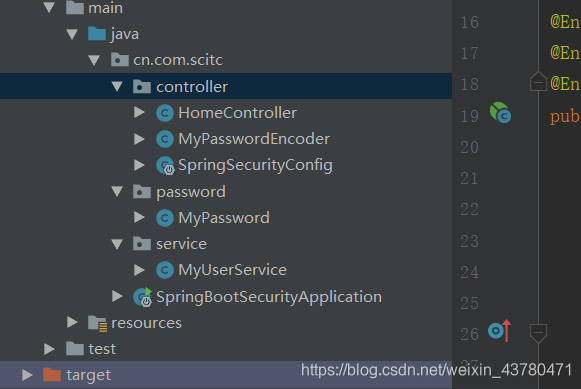Click the 'pub' keyword on line 19
581x389 pixels.
click(x=565, y=117)
